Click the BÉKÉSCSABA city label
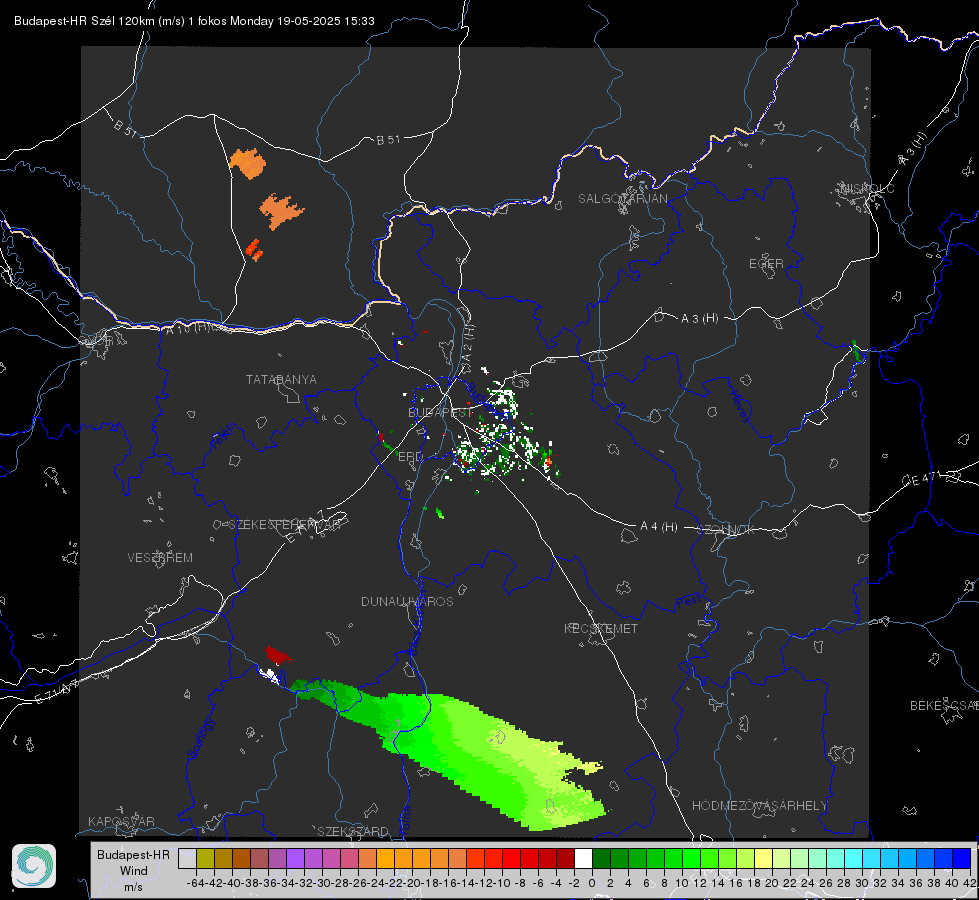The image size is (979, 900). point(944,705)
